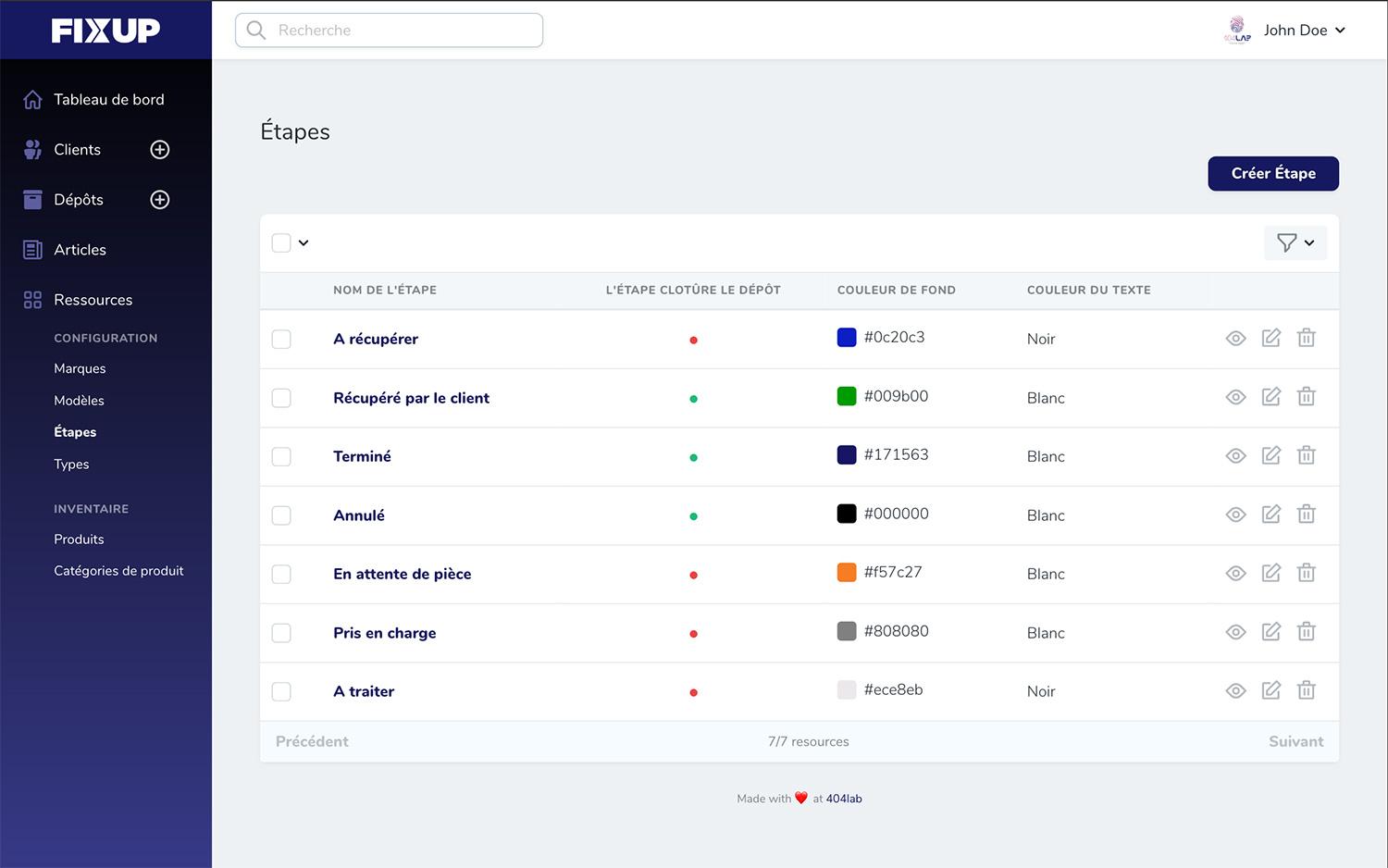Screen dimensions: 1388x868
Task: Open the Récupéré par le client link
Action: pyautogui.click(x=411, y=398)
